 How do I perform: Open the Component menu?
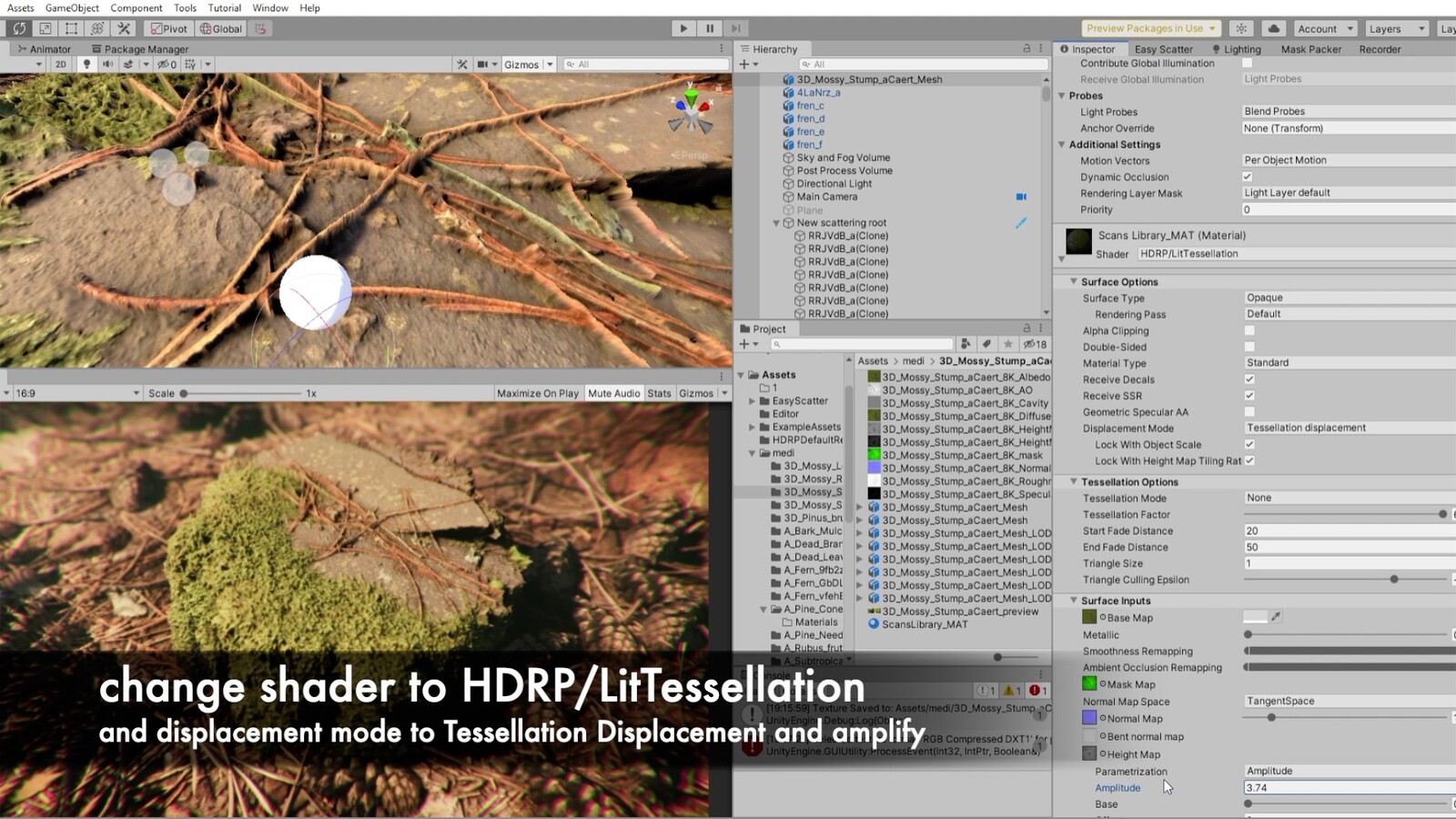136,7
